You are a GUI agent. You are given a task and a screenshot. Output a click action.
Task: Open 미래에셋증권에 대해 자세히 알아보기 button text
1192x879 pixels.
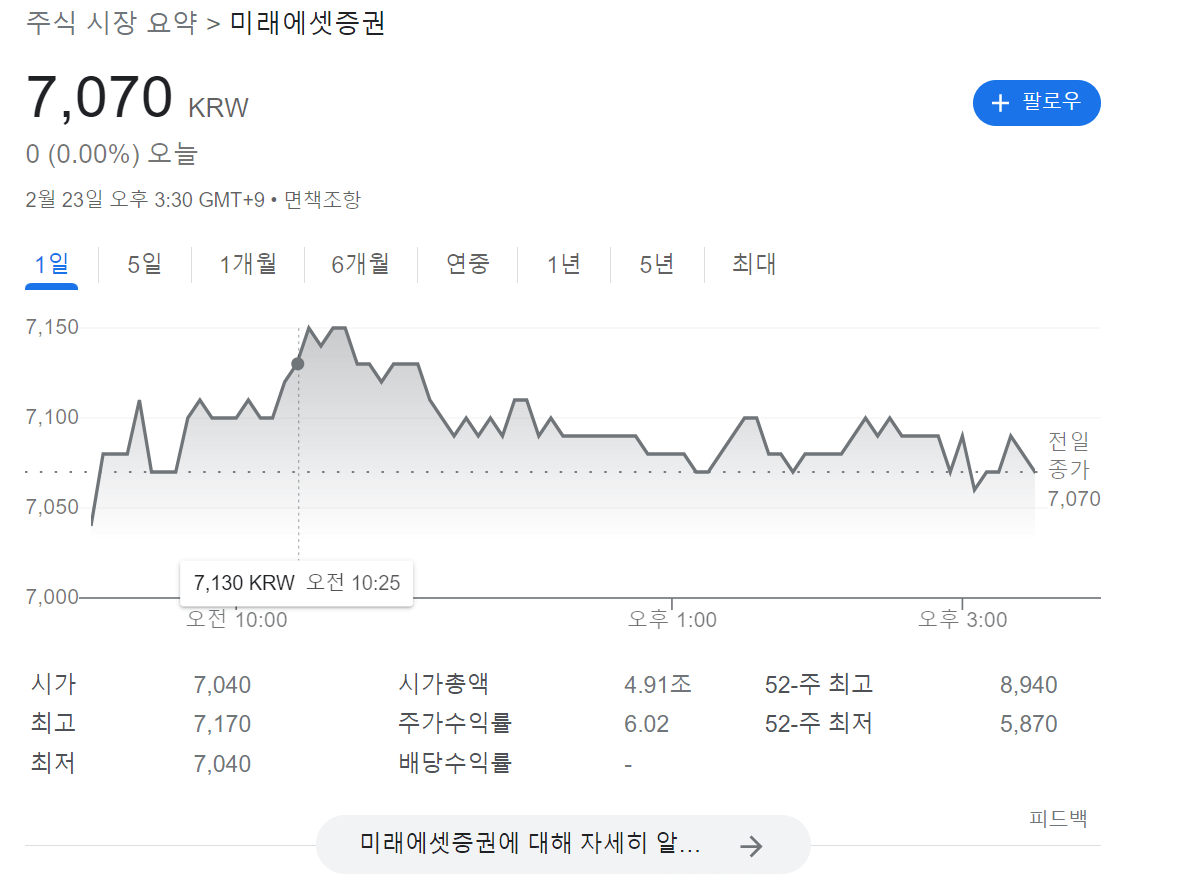coord(530,844)
